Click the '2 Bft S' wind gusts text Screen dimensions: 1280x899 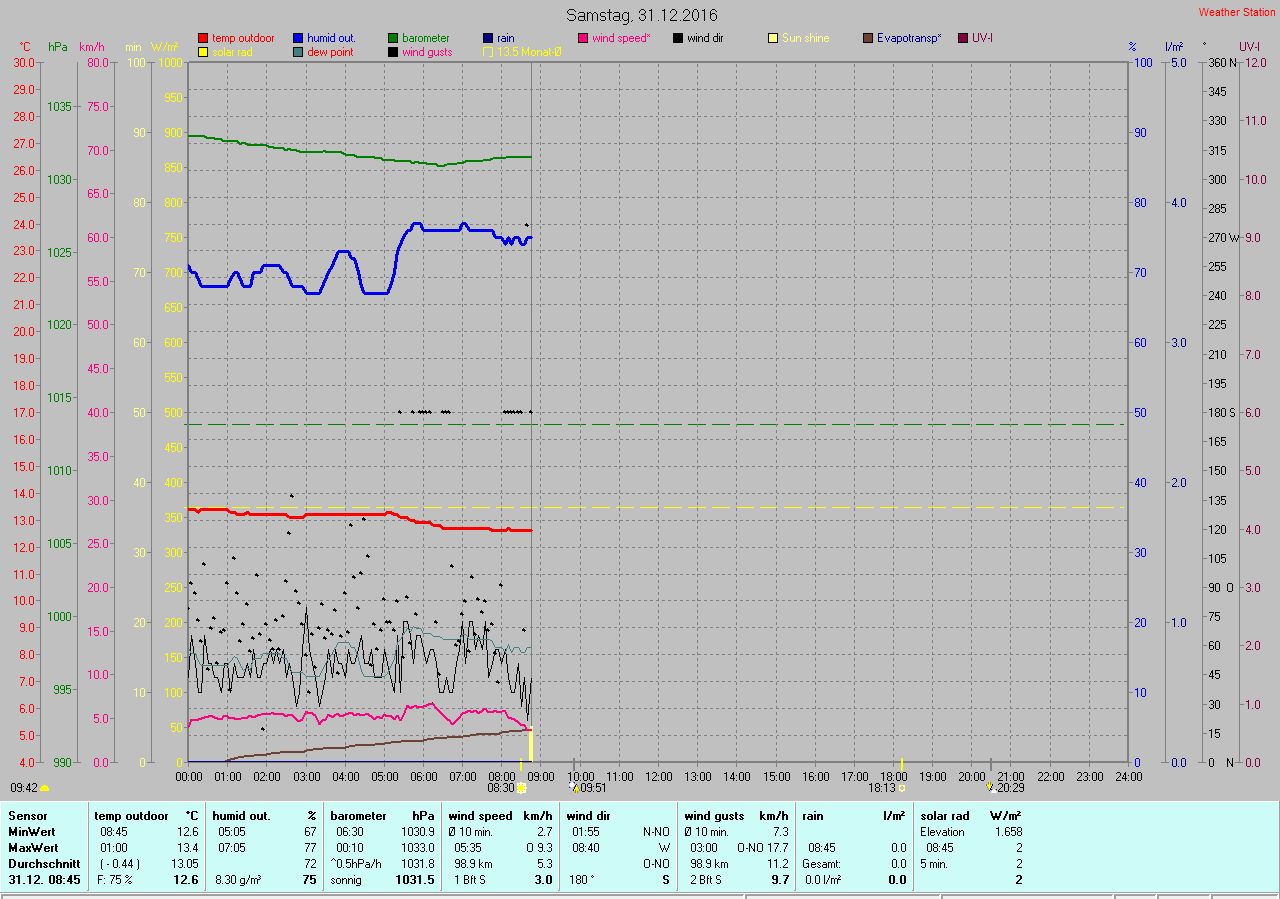point(707,880)
